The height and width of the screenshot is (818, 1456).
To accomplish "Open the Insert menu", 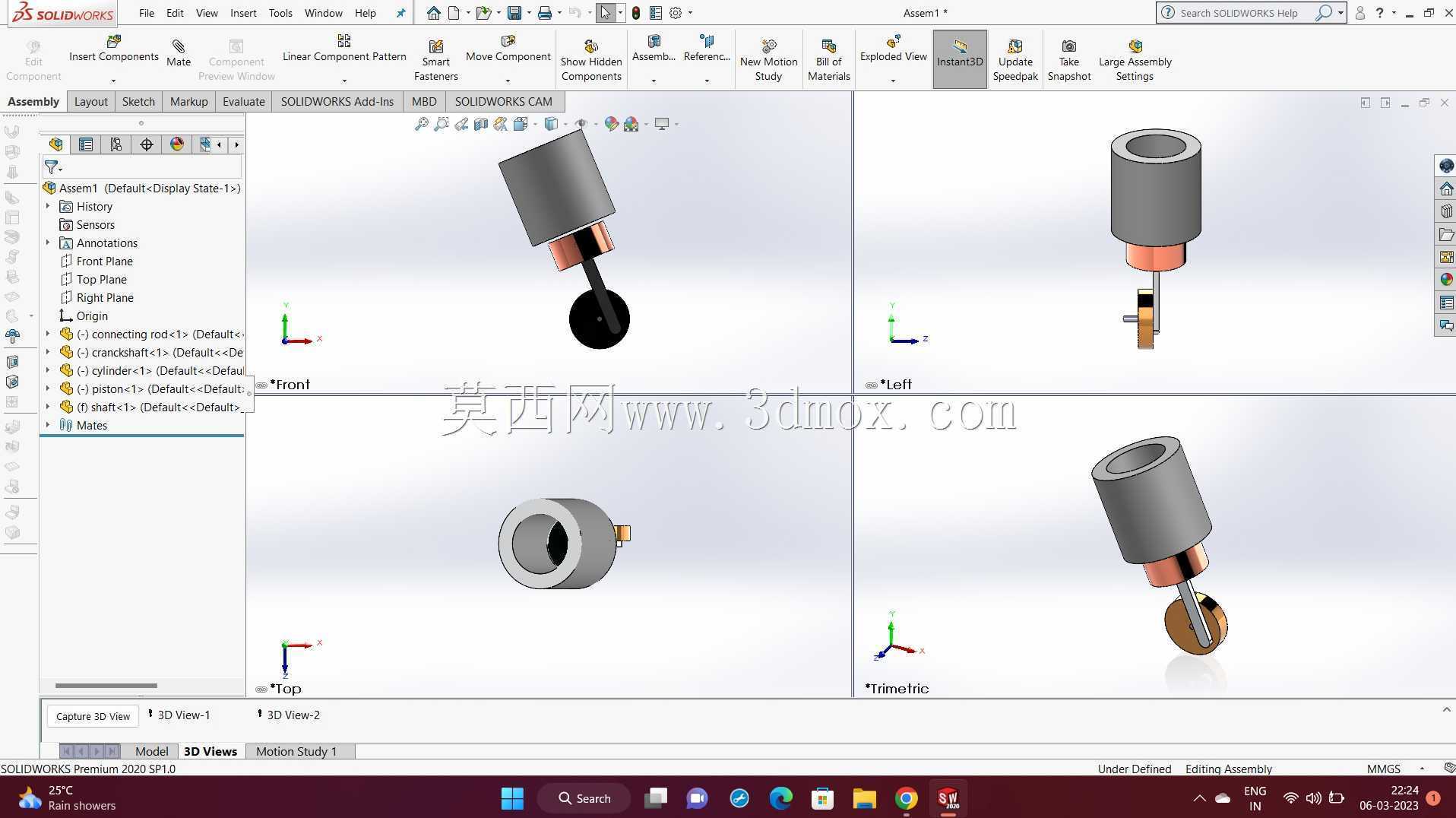I will pos(243,13).
